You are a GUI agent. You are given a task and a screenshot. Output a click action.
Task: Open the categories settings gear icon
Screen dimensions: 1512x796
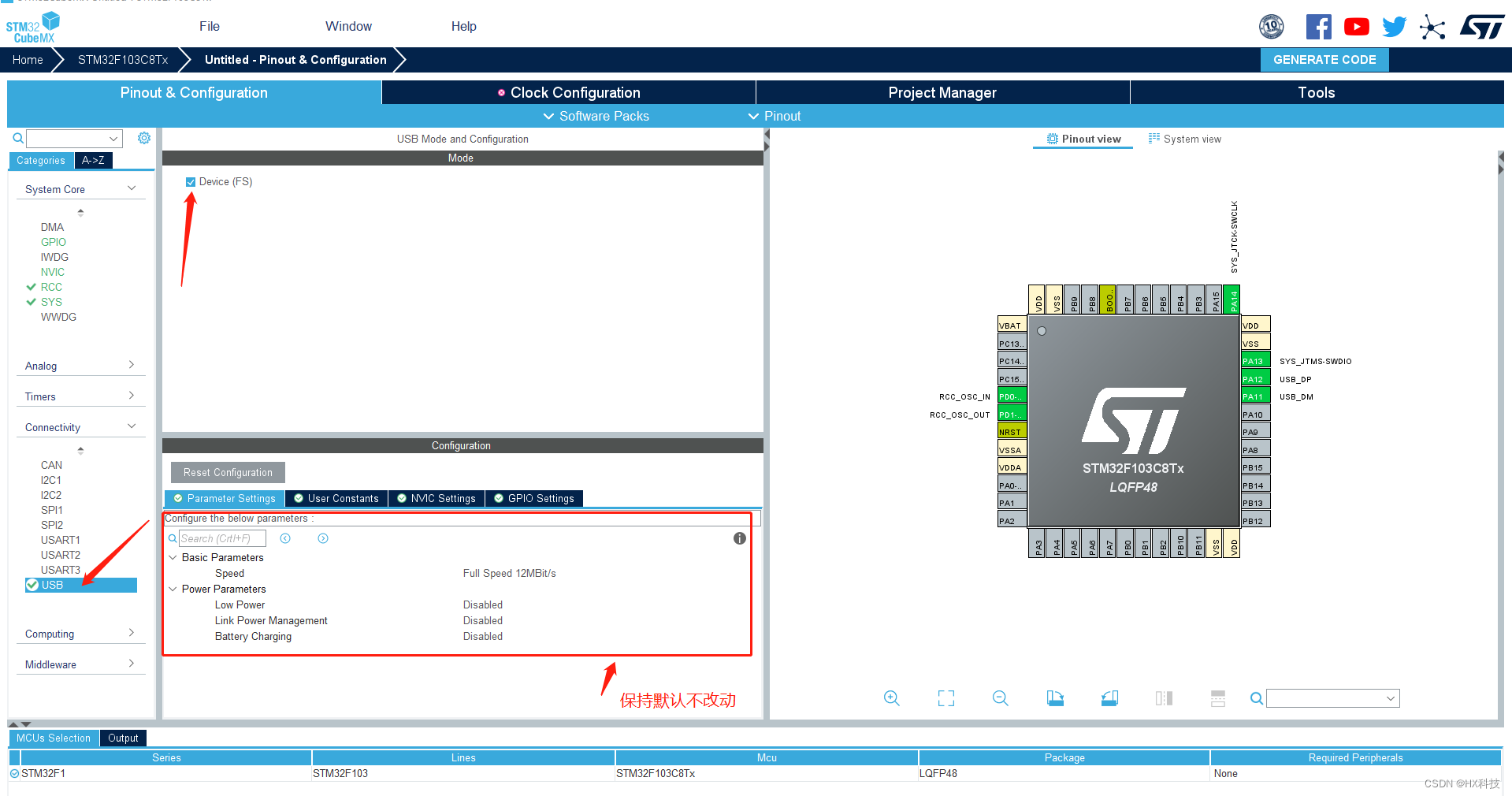tap(144, 138)
